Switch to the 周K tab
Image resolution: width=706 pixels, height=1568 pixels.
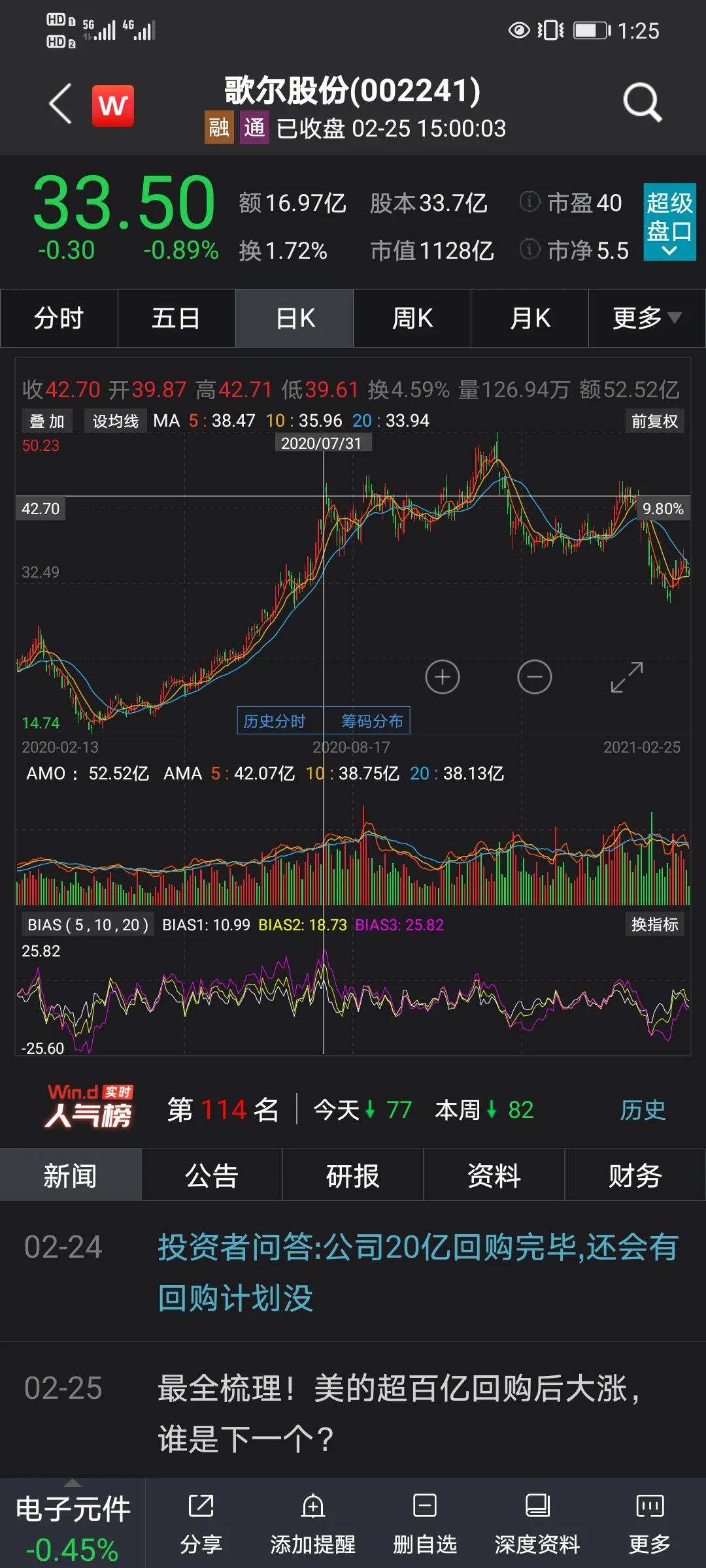point(412,318)
